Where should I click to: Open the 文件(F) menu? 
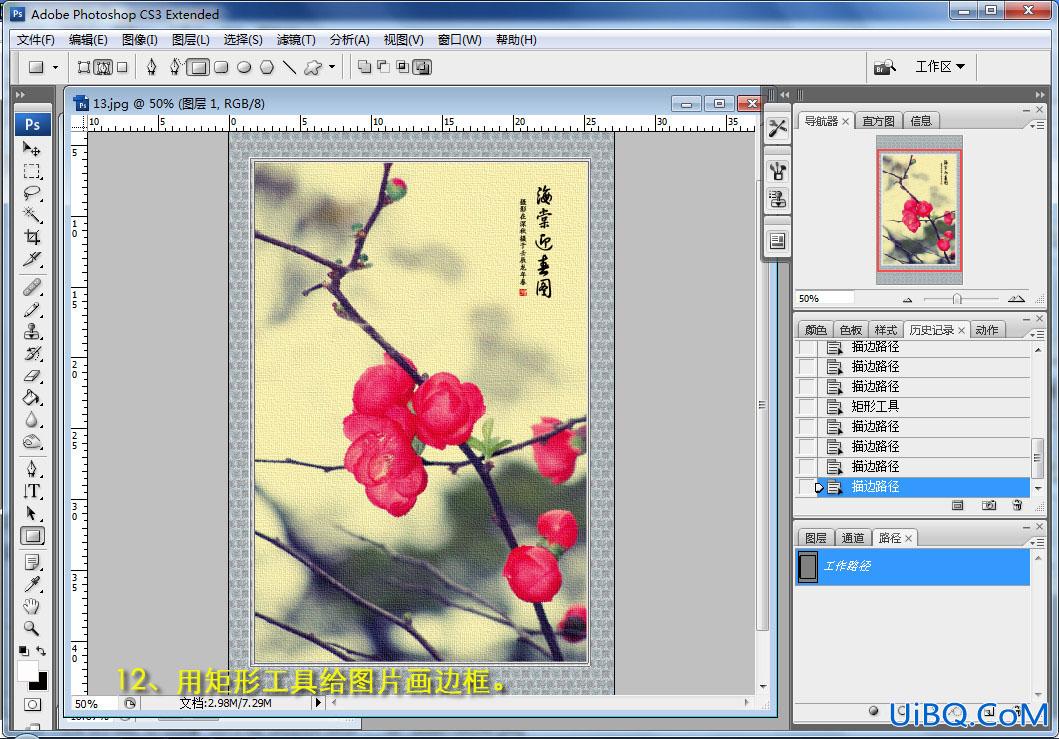tap(36, 40)
